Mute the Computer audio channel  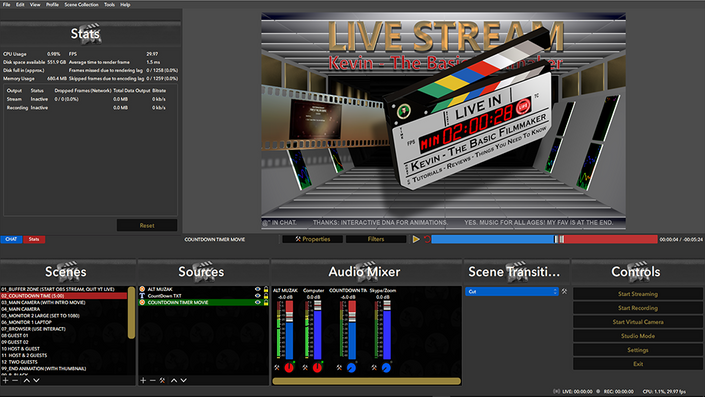tap(317, 368)
